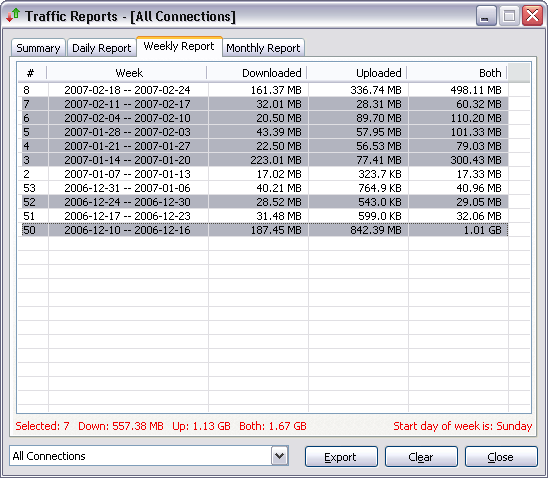Sort by the # column header
Image resolution: width=548 pixels, height=478 pixels.
pyautogui.click(x=31, y=73)
